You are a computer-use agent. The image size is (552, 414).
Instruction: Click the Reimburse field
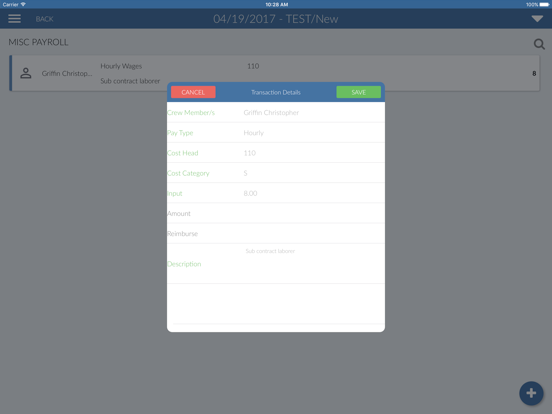coord(276,234)
